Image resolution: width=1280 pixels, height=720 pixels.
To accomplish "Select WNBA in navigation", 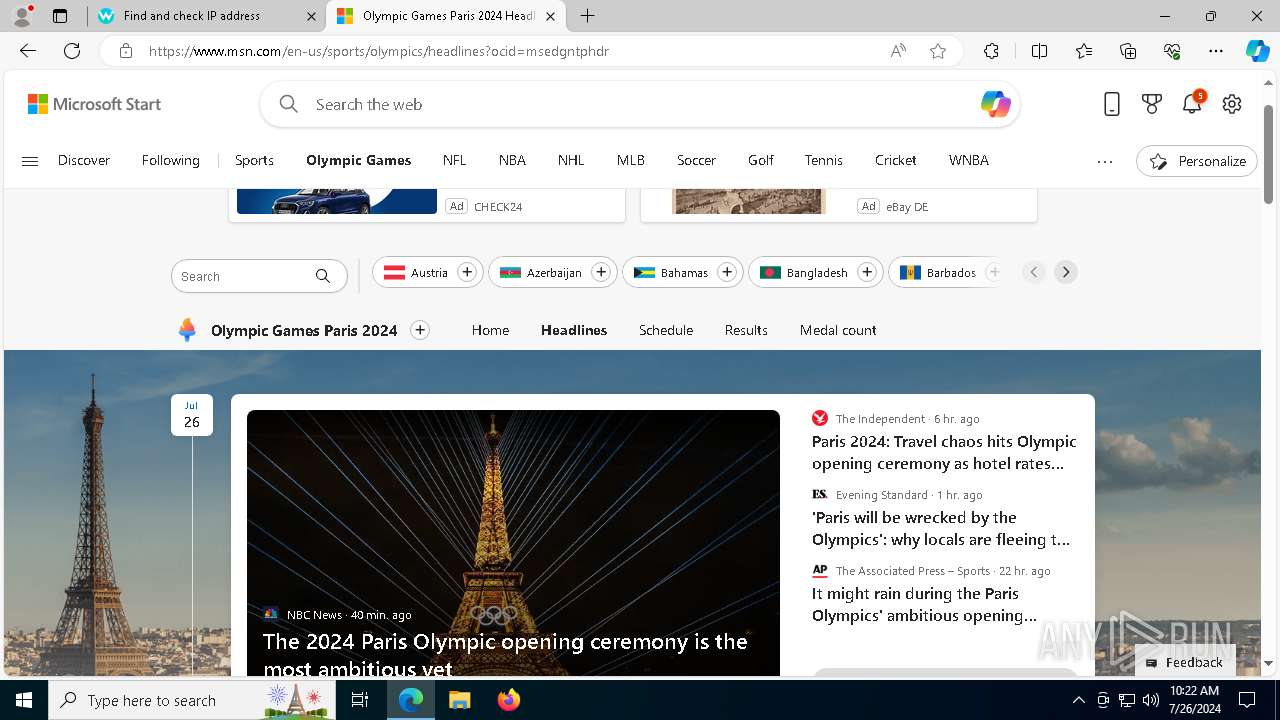I will click(968, 160).
